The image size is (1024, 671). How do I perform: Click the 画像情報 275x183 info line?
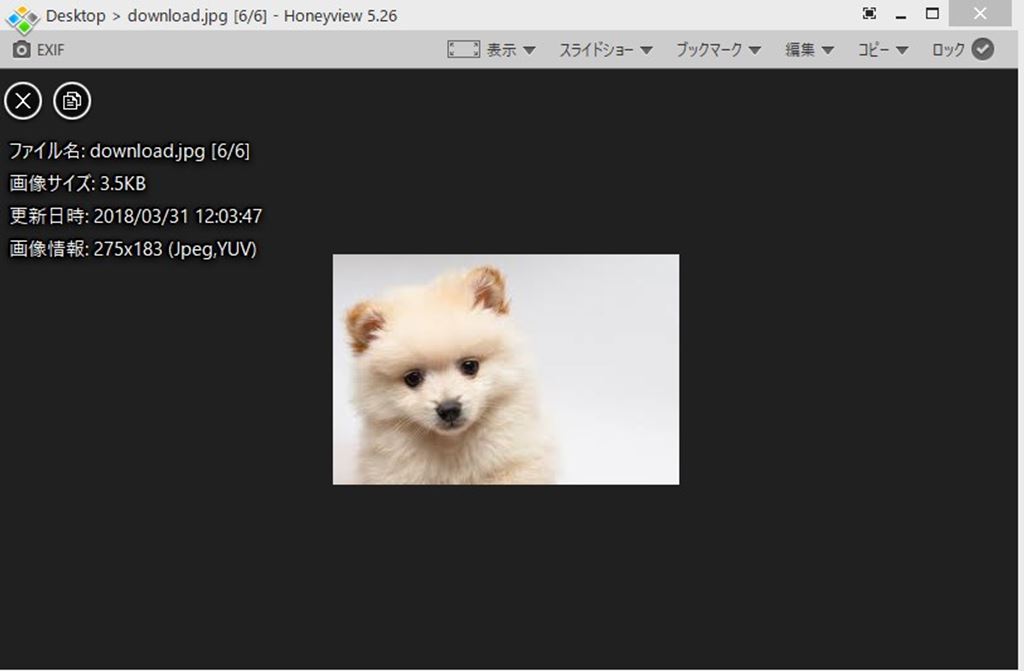[x=133, y=249]
